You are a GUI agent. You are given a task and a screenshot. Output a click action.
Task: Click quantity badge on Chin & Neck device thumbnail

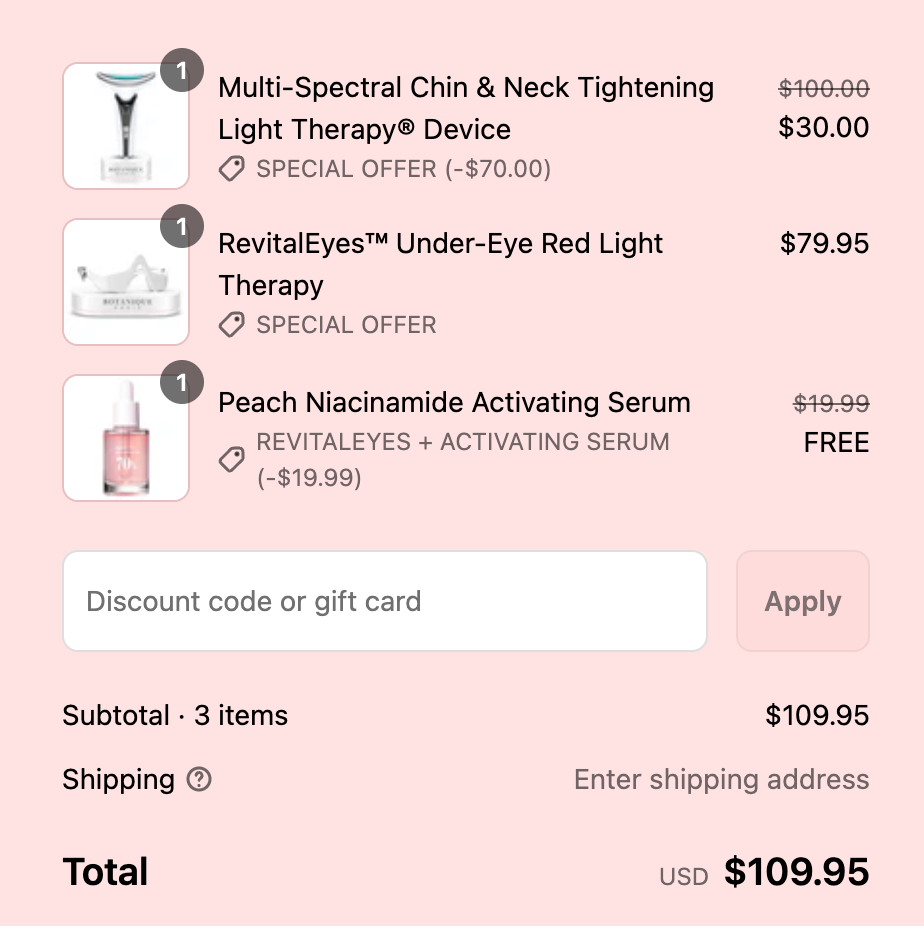click(x=181, y=71)
